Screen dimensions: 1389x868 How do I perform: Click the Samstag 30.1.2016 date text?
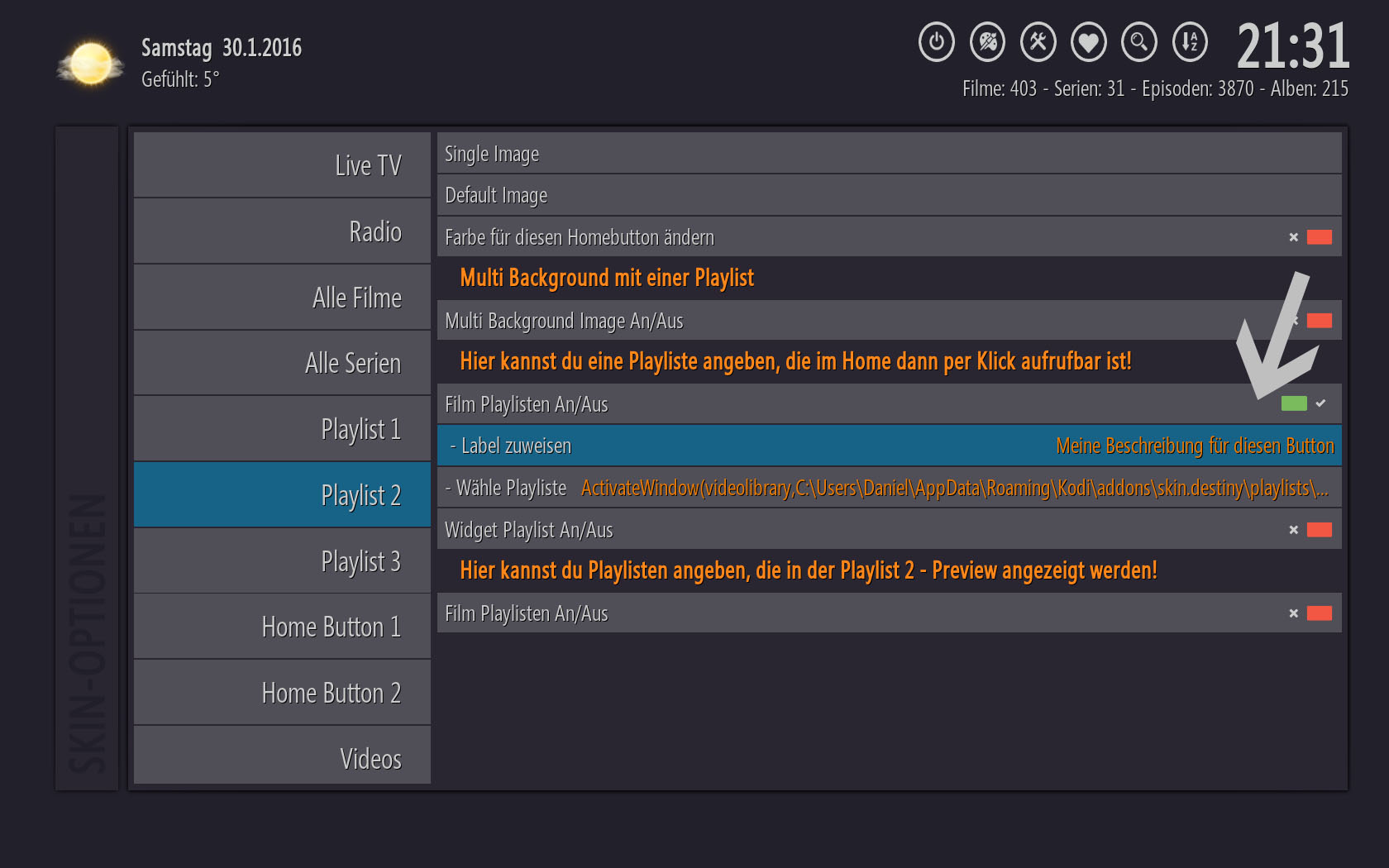(x=222, y=48)
